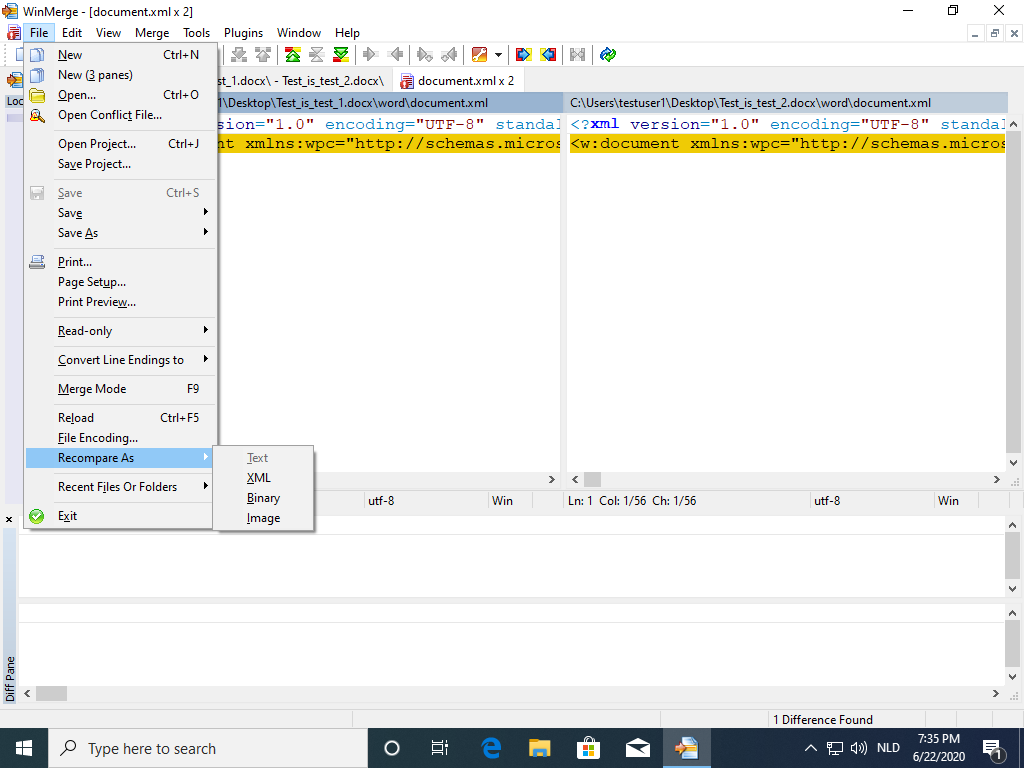Click the NLD language indicator
1024x768 pixels.
click(x=888, y=748)
